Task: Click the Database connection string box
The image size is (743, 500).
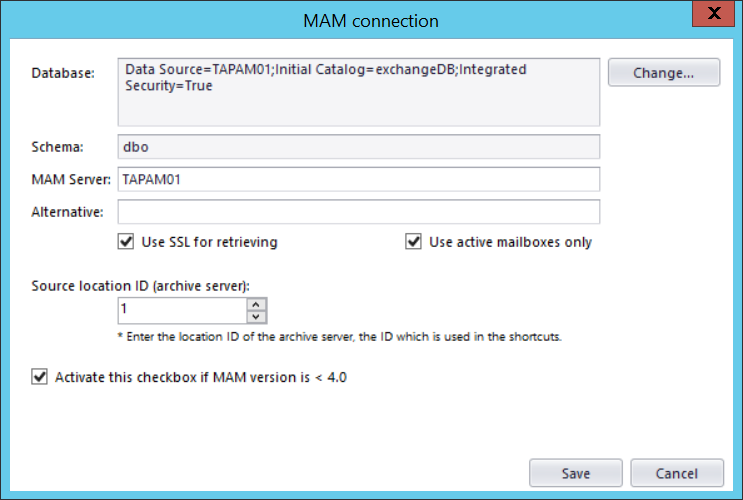Action: coord(358,92)
